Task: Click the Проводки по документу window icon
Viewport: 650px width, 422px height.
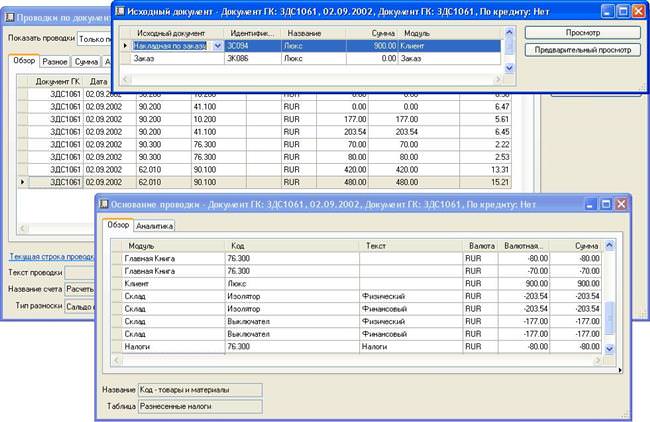Action: (9, 17)
